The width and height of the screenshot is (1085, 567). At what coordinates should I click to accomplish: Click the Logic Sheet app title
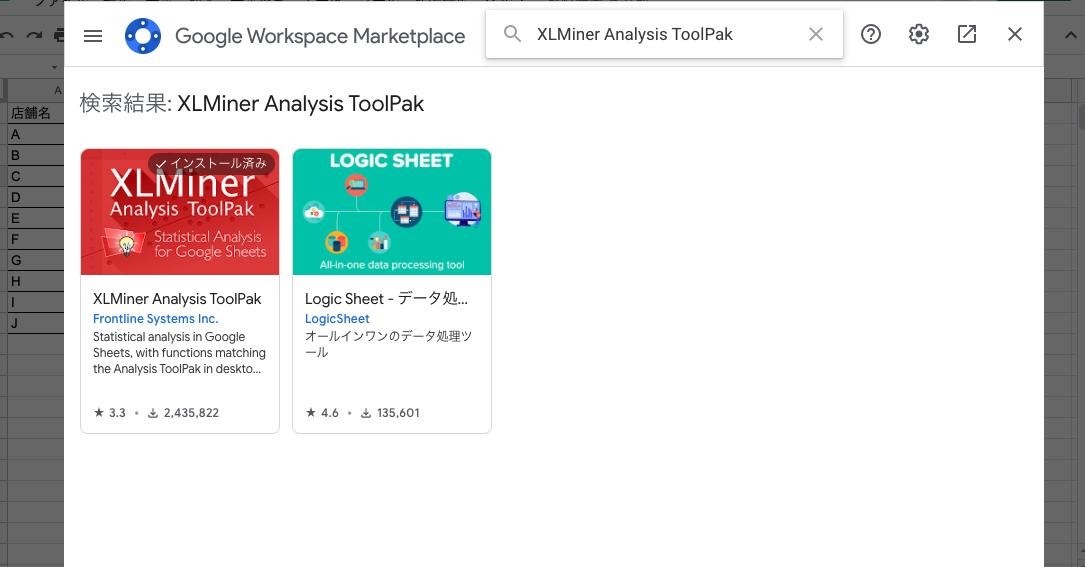tap(386, 298)
